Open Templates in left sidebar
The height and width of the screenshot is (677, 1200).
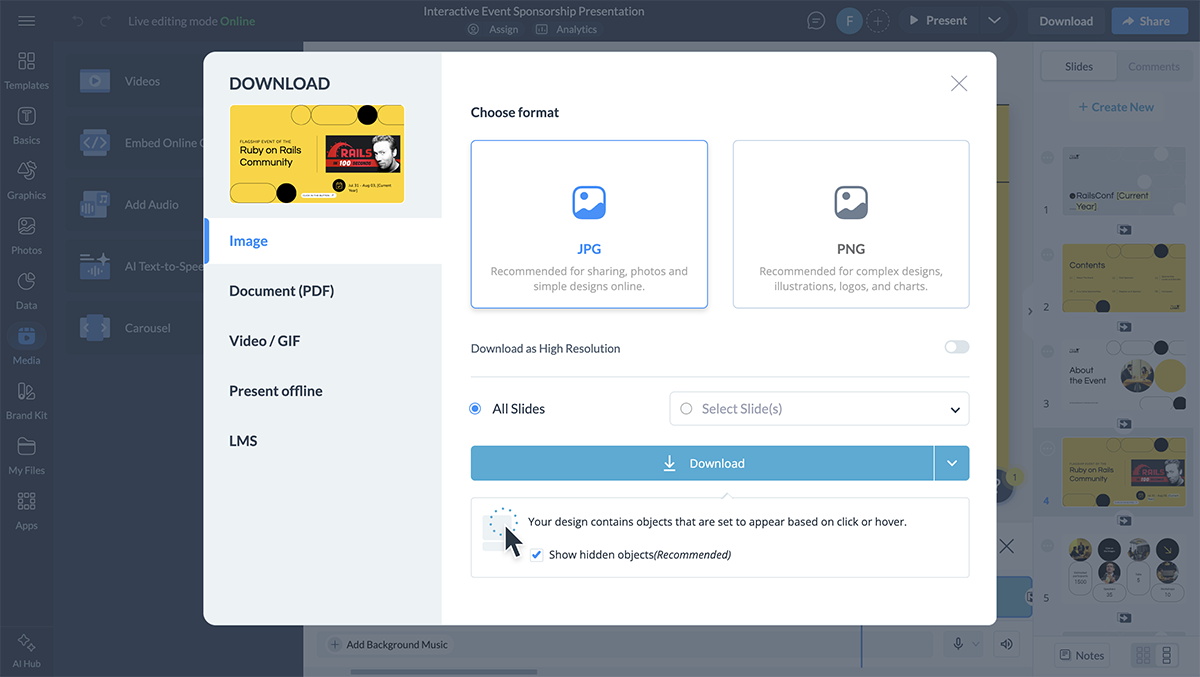(x=27, y=70)
